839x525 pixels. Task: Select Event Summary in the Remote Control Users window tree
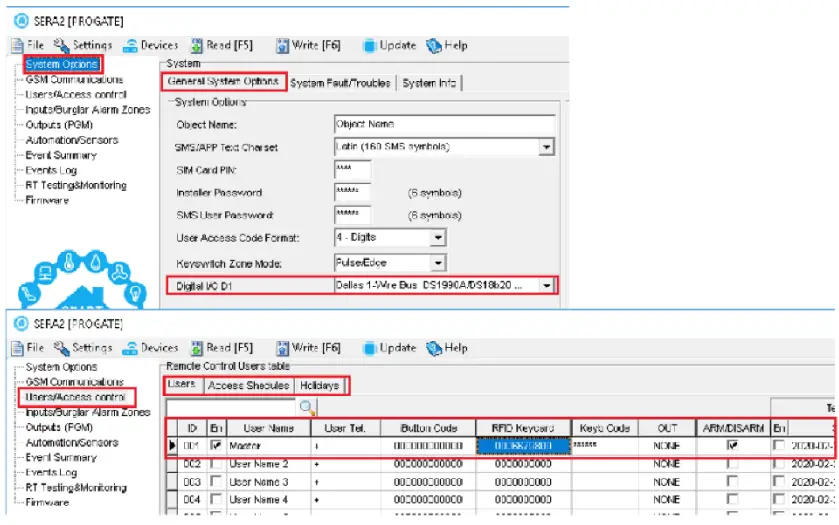point(61,458)
